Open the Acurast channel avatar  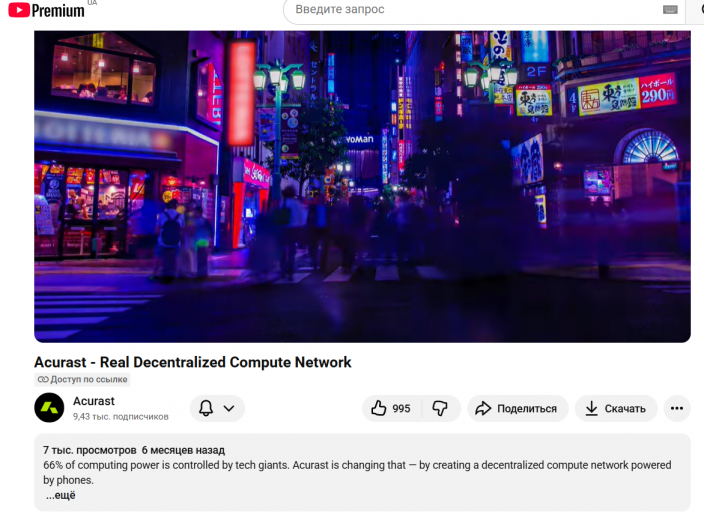click(x=49, y=408)
